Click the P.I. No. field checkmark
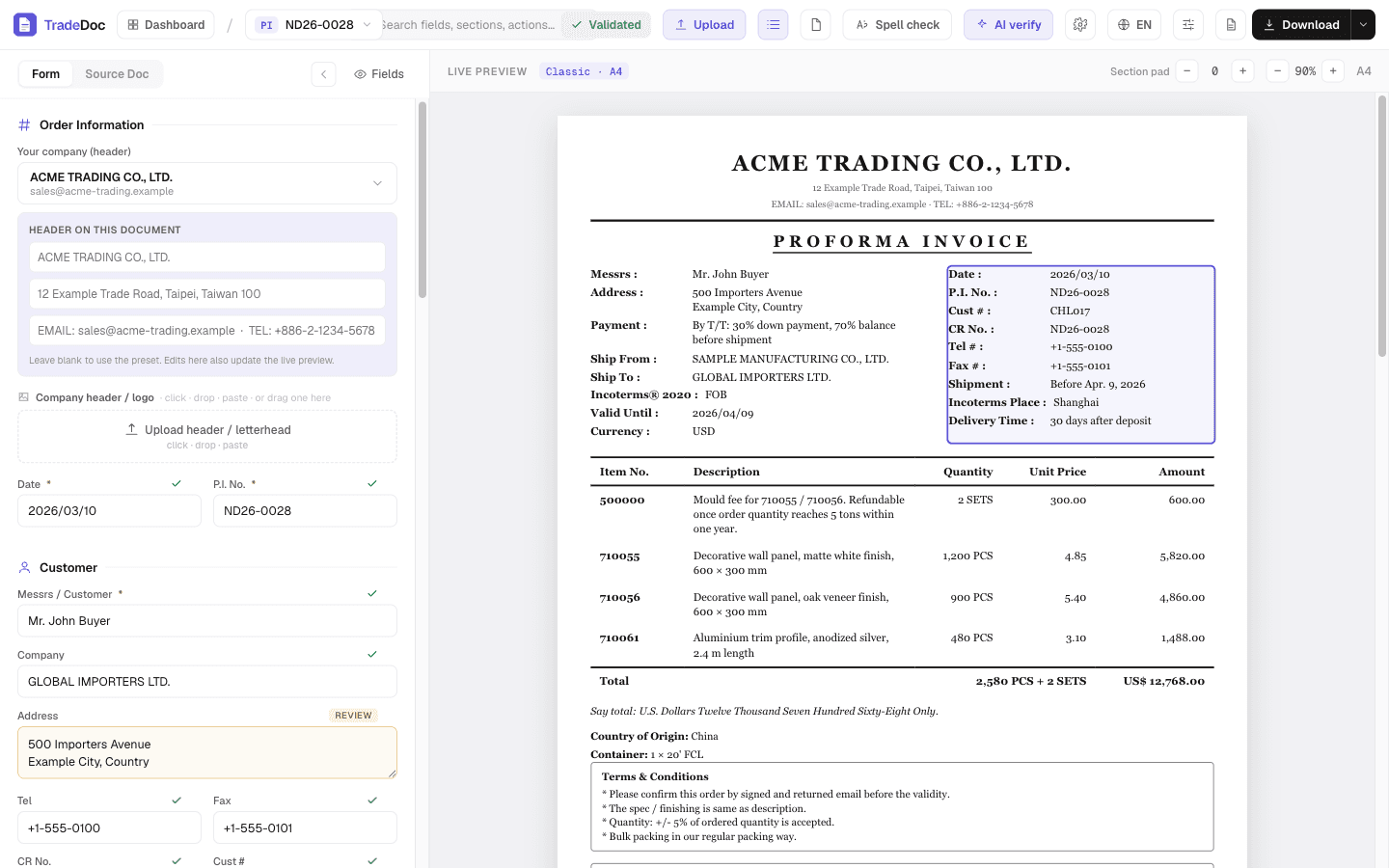The image size is (1389, 868). click(372, 484)
